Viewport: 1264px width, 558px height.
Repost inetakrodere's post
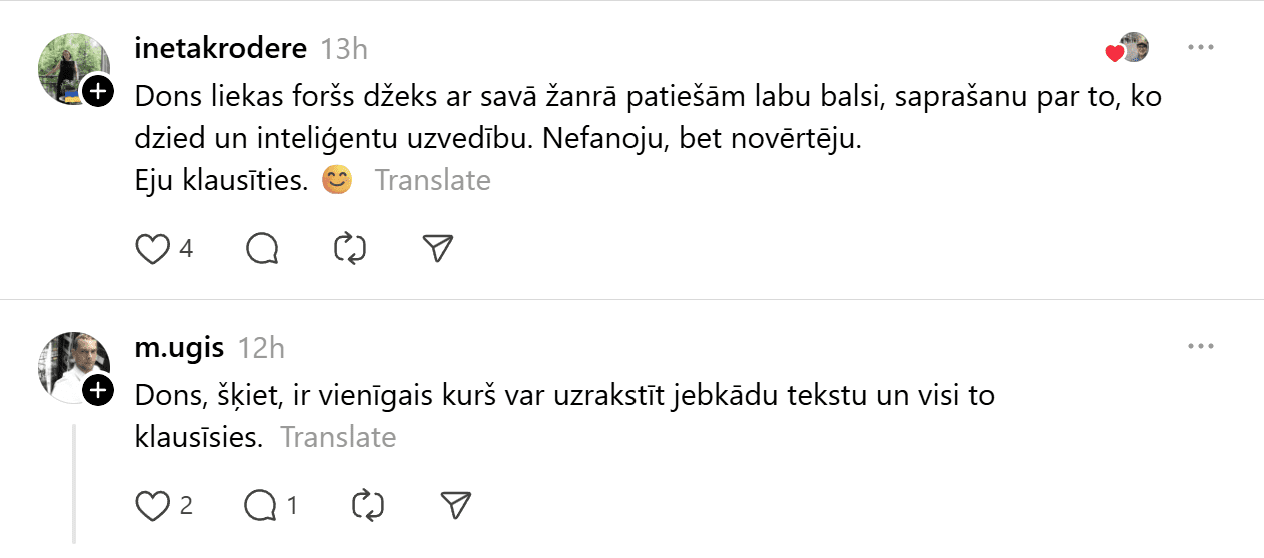(350, 249)
